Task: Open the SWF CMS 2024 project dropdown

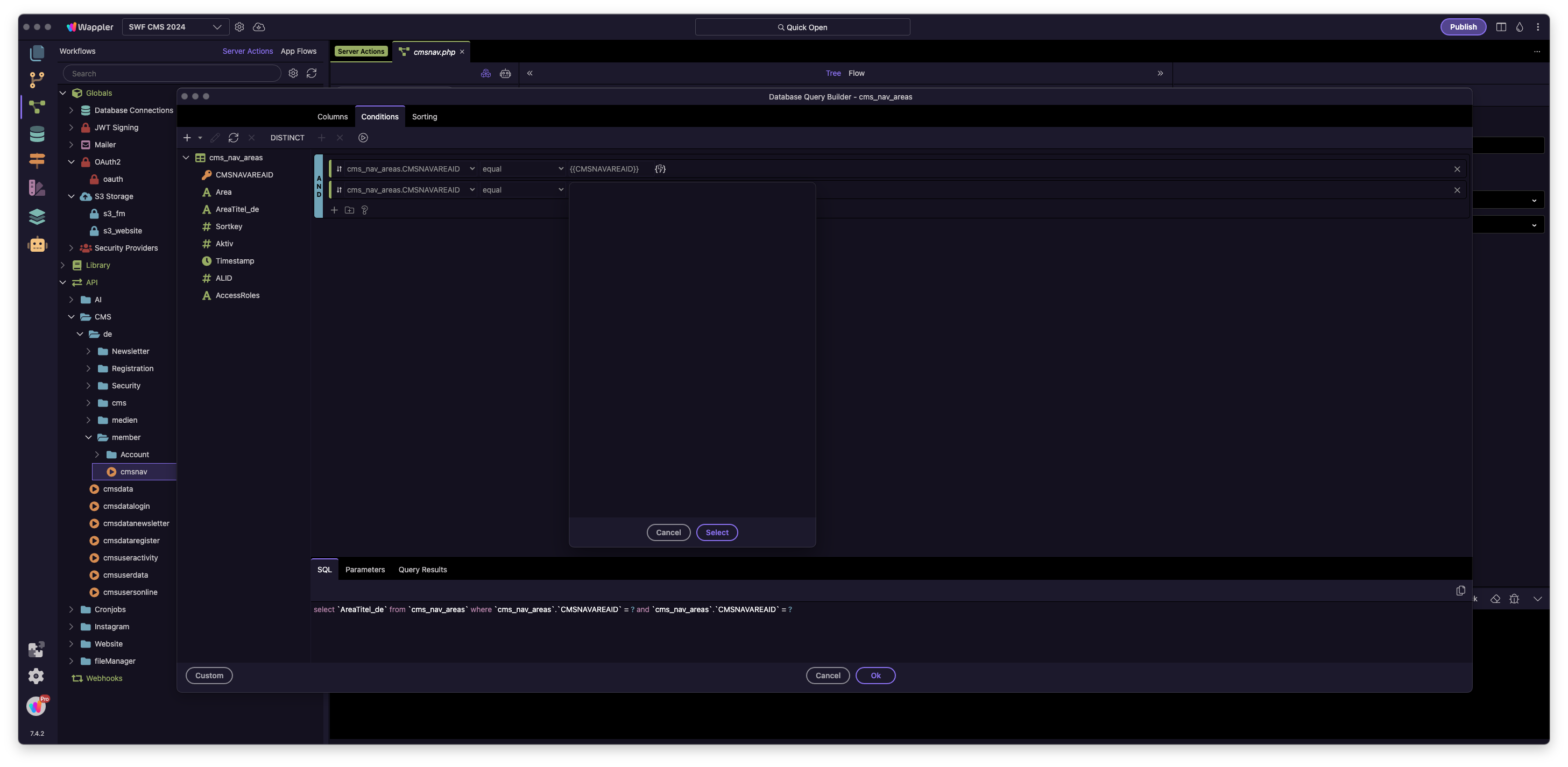Action: click(x=175, y=27)
